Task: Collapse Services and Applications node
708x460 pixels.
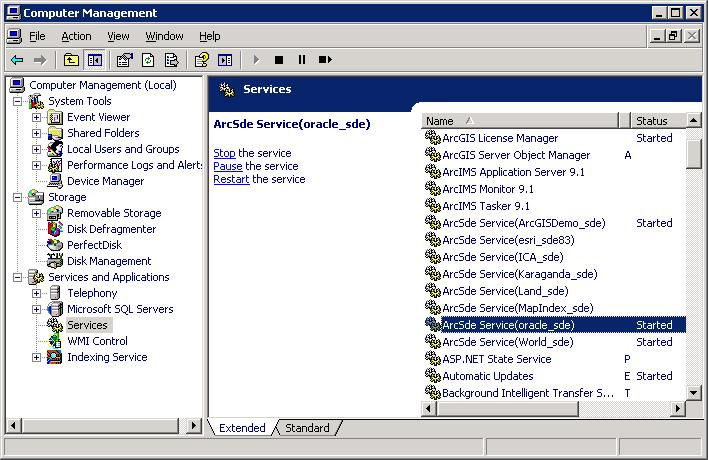Action: (17, 277)
